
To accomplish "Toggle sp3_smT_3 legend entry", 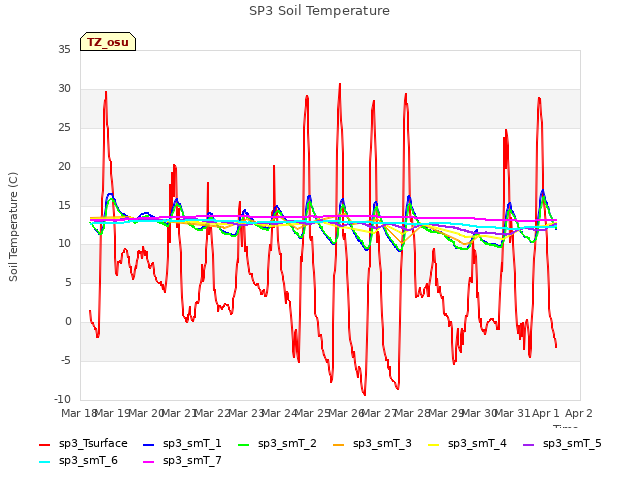I will 372,444.
